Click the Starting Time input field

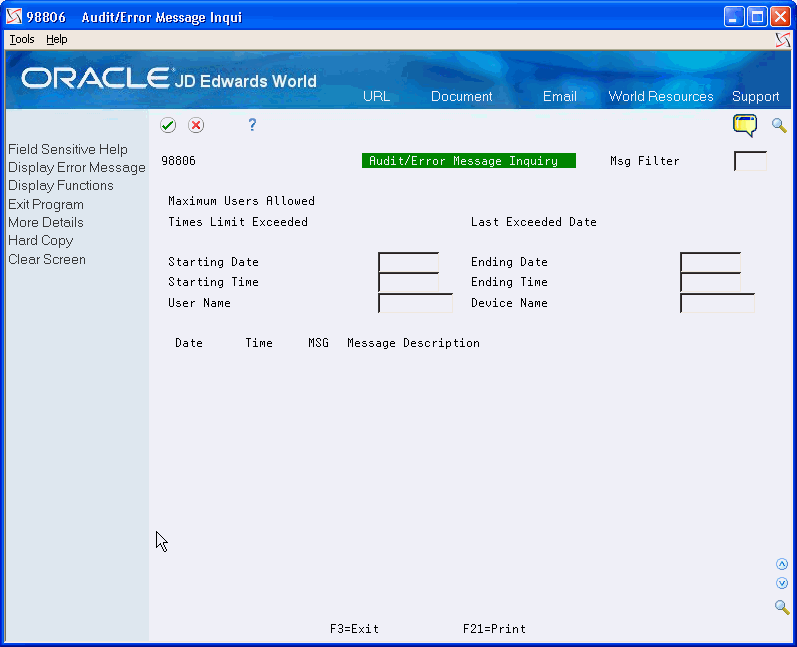click(409, 283)
